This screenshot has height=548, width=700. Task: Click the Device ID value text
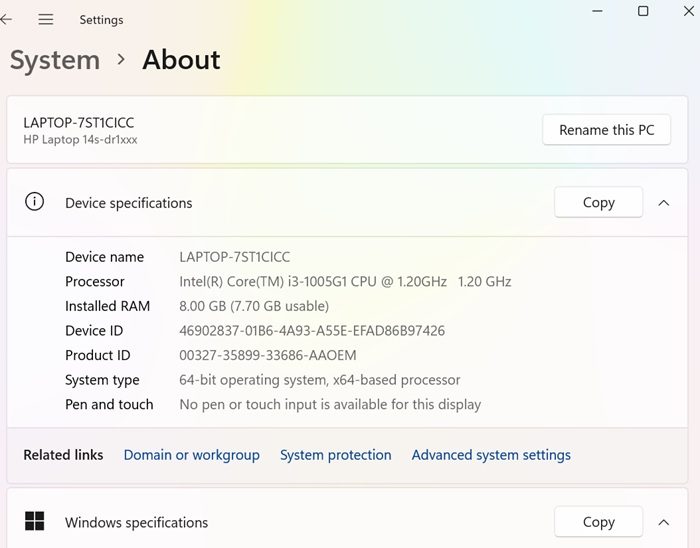[x=312, y=331]
